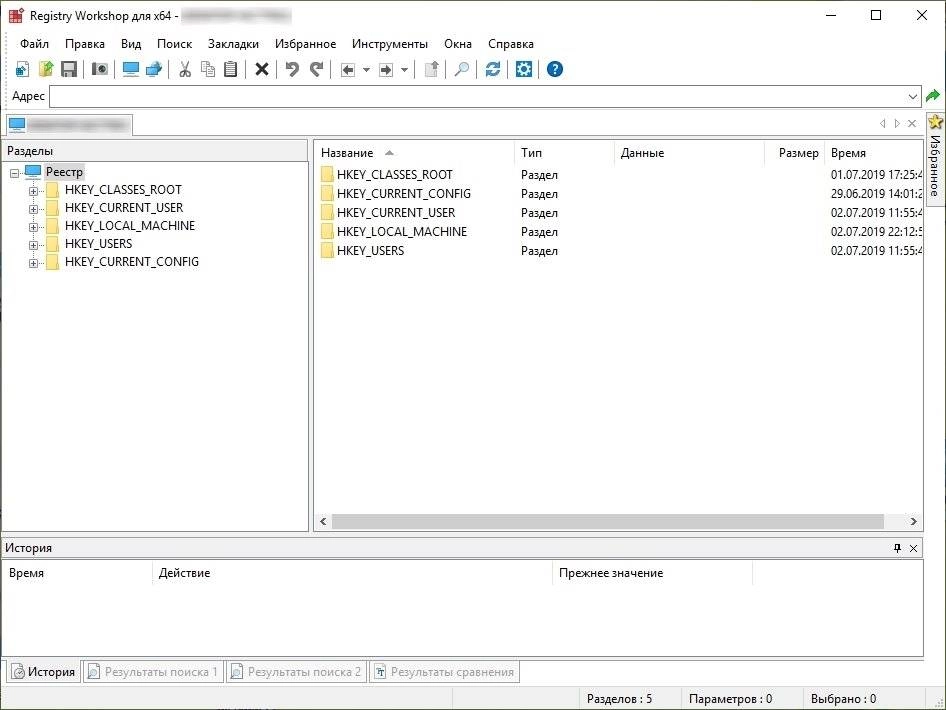
Task: Click the new registry file icon
Action: coord(22,69)
